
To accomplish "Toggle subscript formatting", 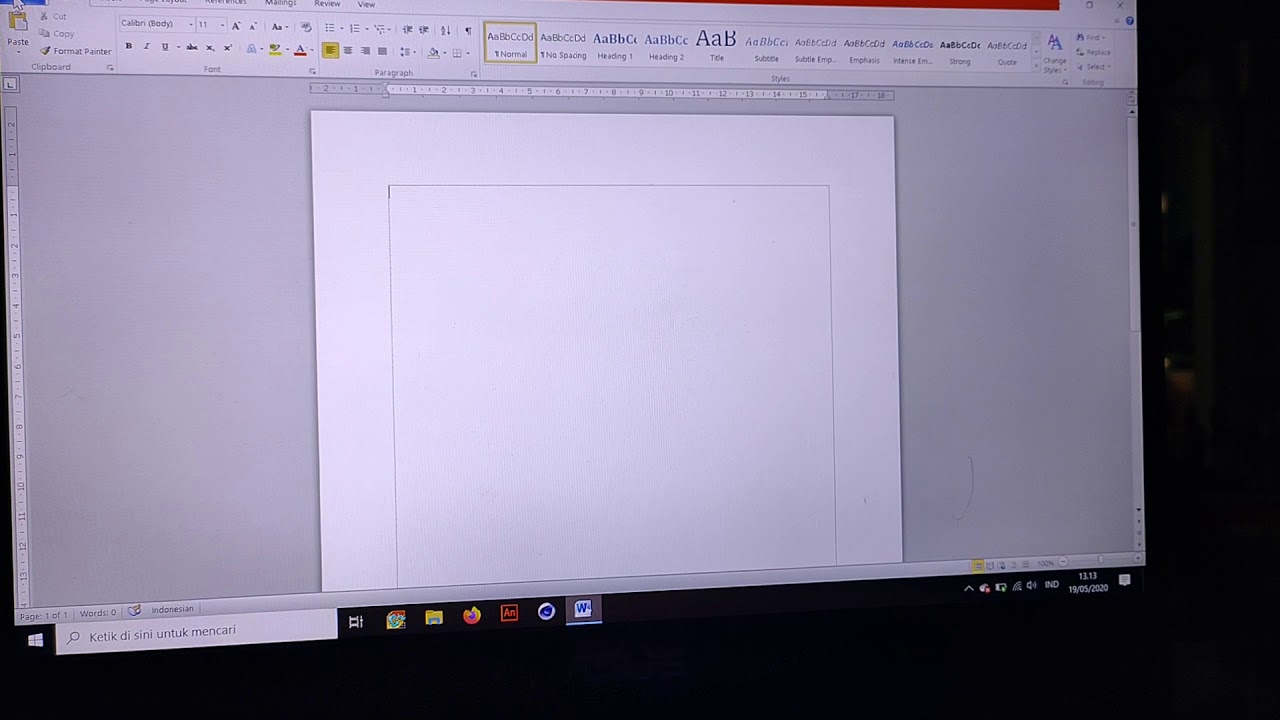I will point(209,48).
